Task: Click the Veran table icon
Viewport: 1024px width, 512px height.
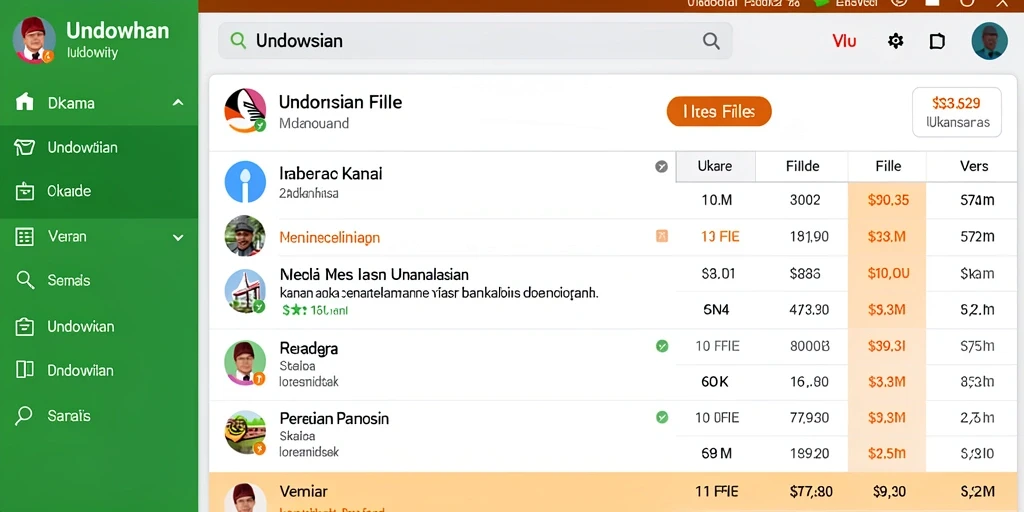Action: tap(24, 236)
